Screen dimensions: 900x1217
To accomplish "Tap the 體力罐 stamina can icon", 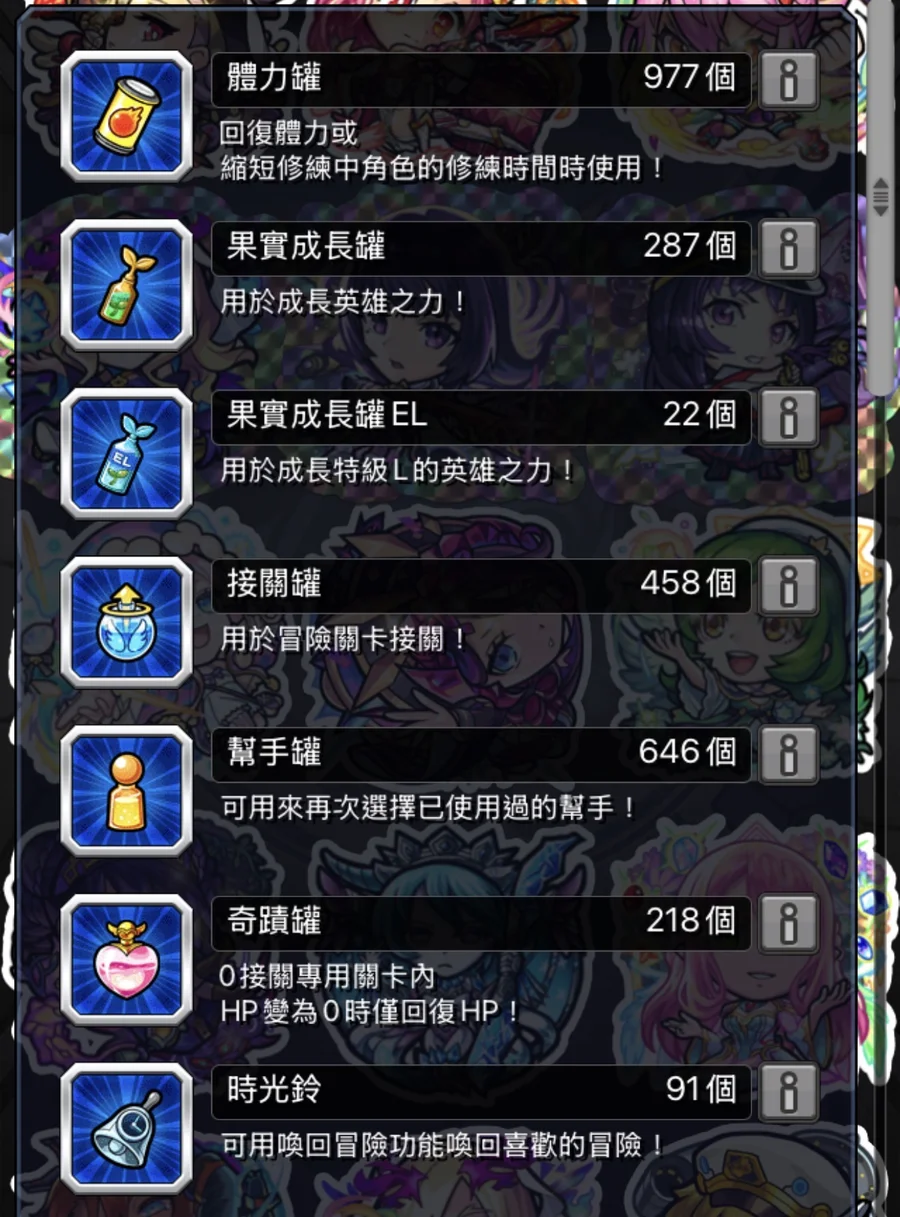I will pyautogui.click(x=126, y=116).
